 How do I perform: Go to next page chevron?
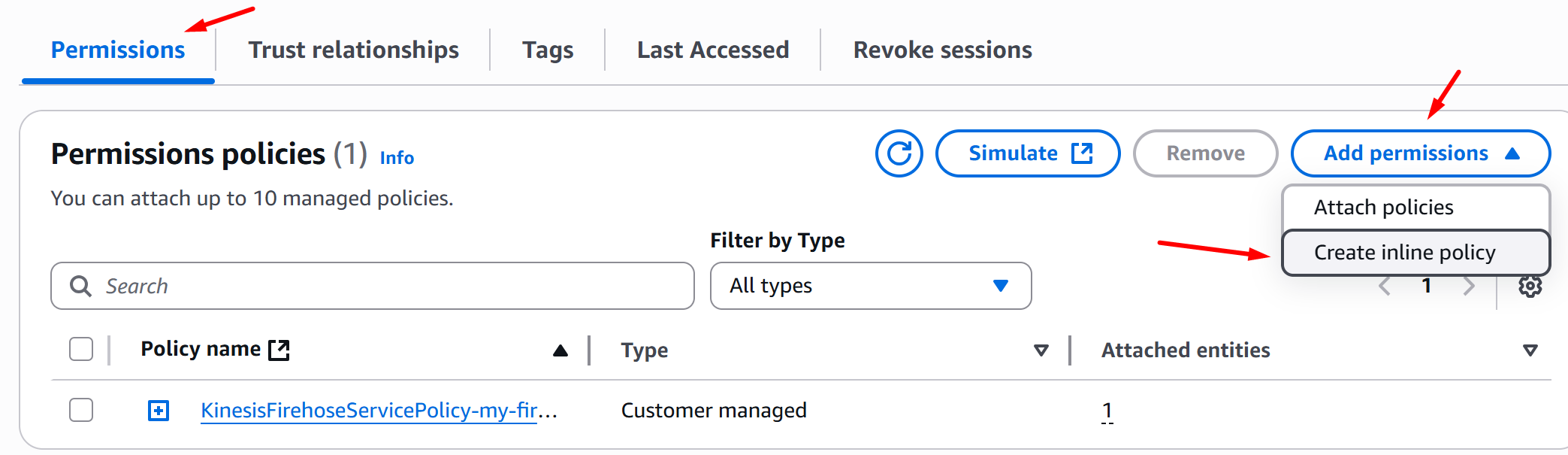coord(1469,287)
